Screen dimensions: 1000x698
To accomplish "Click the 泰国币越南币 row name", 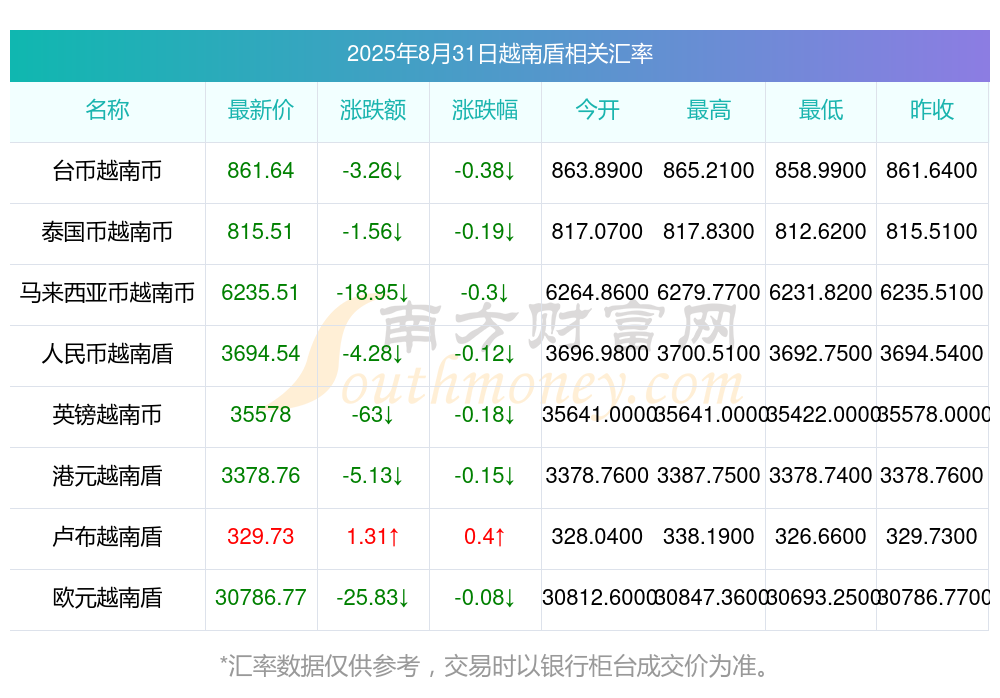I will (x=107, y=232).
